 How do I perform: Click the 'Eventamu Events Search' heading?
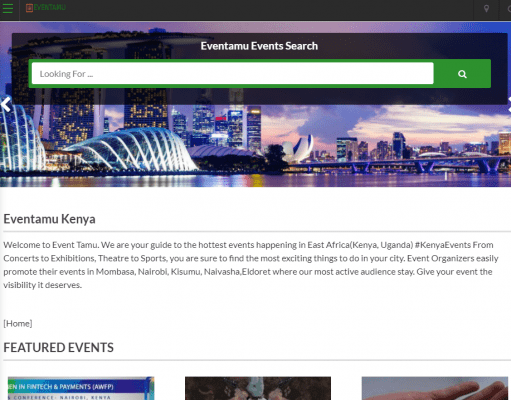pos(259,46)
